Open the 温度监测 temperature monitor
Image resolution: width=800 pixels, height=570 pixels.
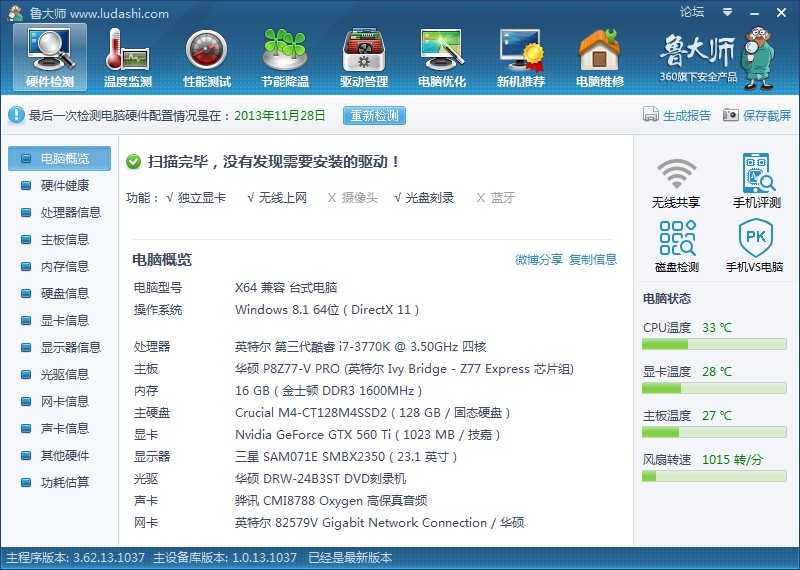[127, 57]
